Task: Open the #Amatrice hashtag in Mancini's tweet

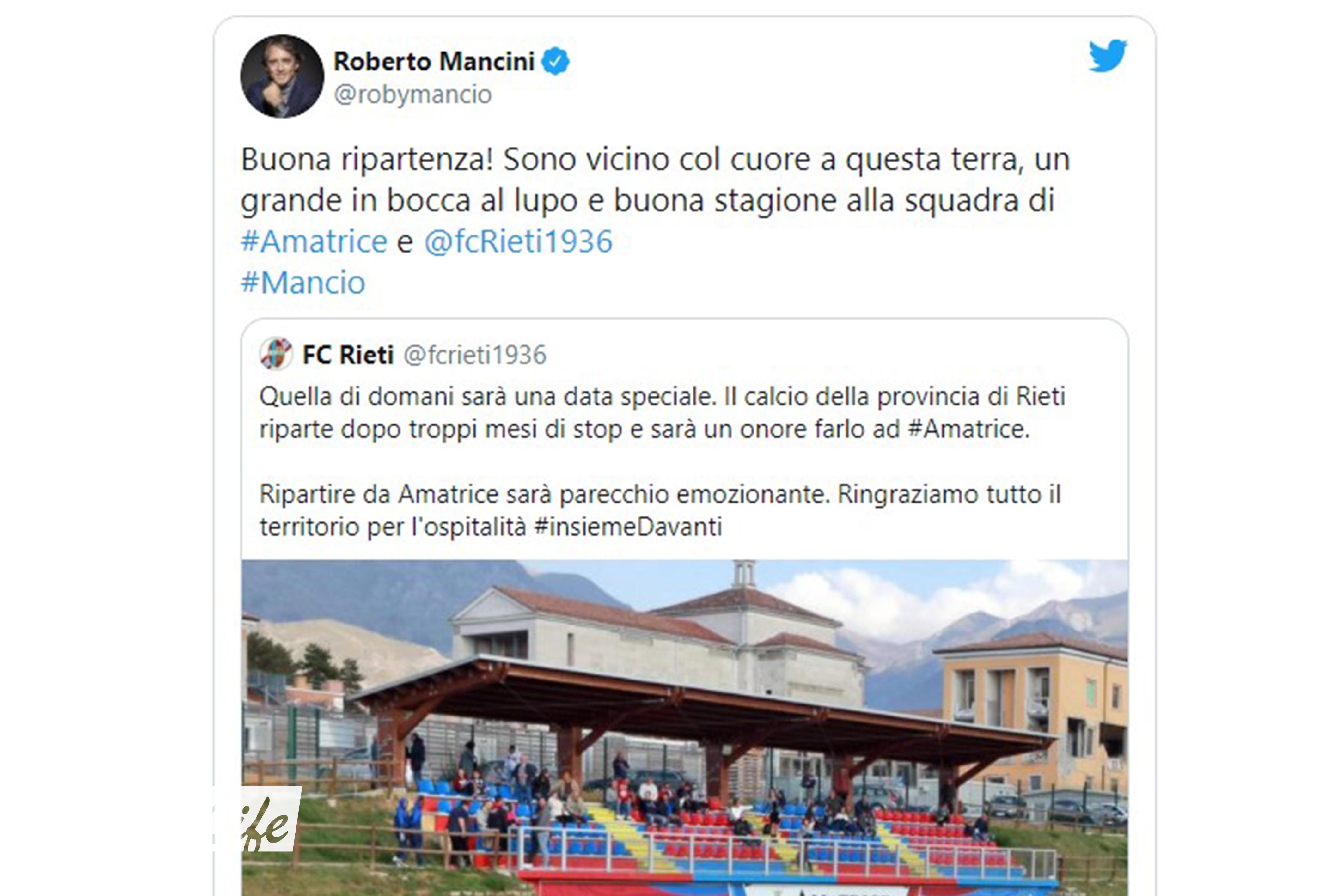Action: 314,241
